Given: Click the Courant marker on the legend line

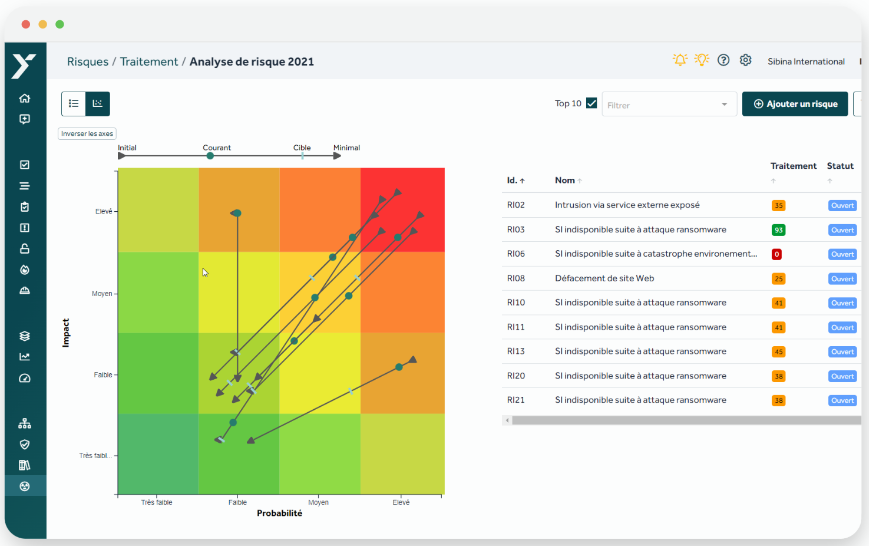Looking at the screenshot, I should click(x=210, y=156).
